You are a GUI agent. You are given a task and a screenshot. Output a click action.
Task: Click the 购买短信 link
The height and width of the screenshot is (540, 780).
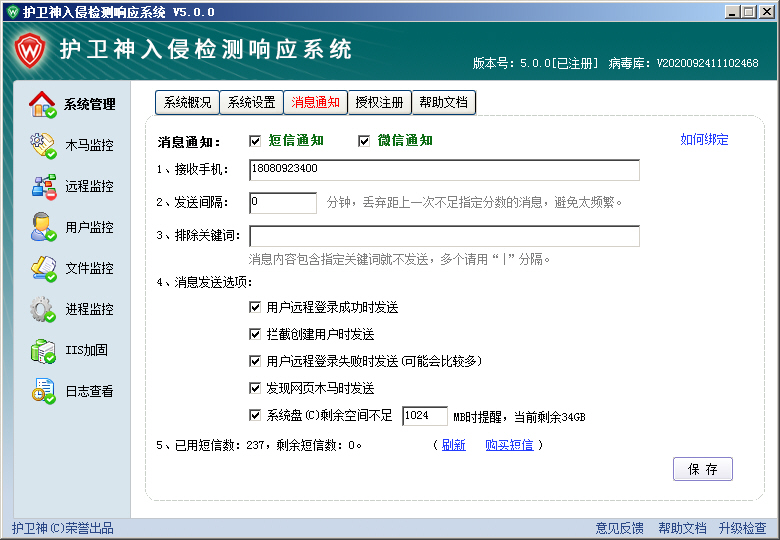pyautogui.click(x=509, y=445)
